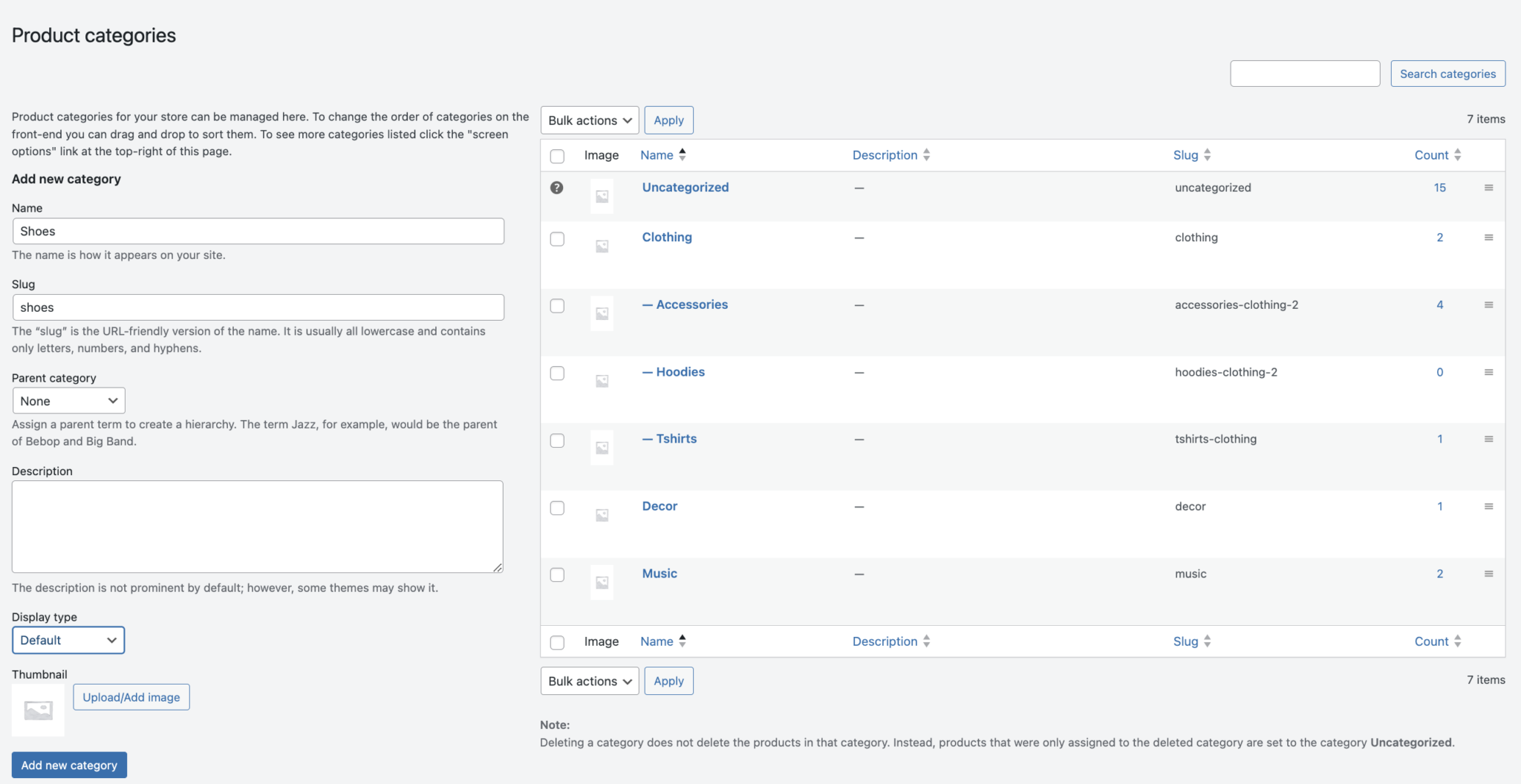
Task: Open the row actions menu icon for Tshirts
Action: click(1490, 439)
